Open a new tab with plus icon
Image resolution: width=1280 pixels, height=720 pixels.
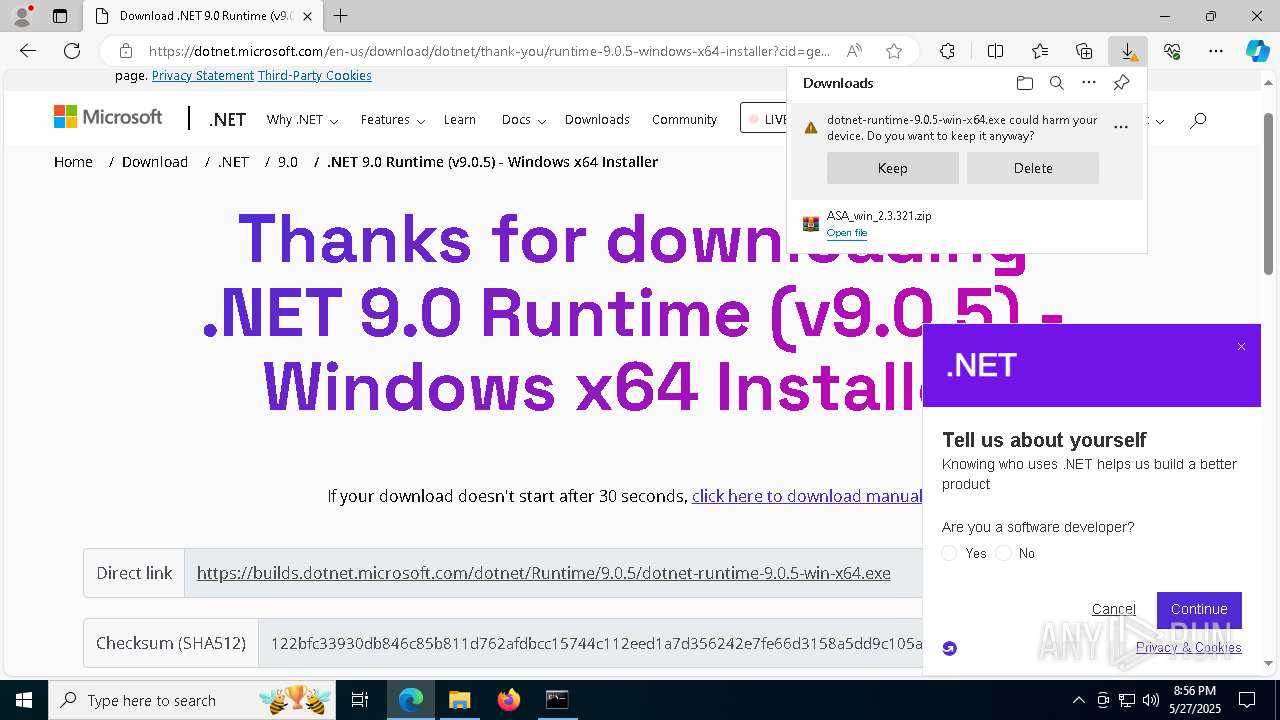(341, 16)
